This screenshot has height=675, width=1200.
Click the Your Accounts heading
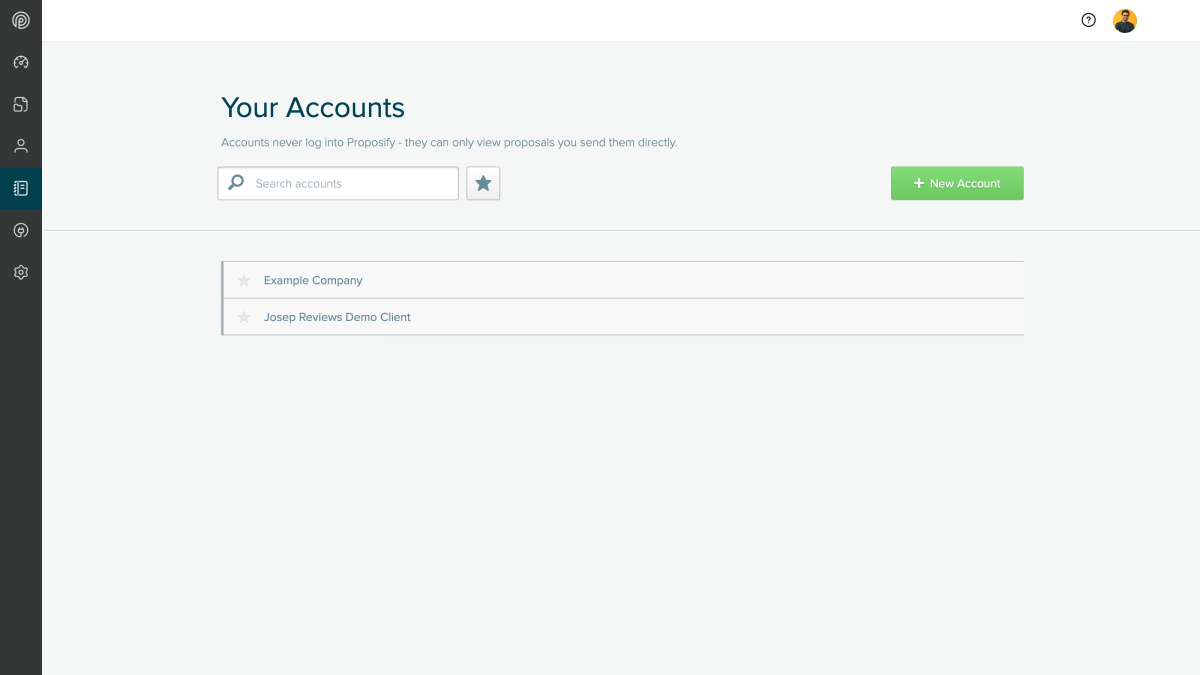(x=313, y=108)
